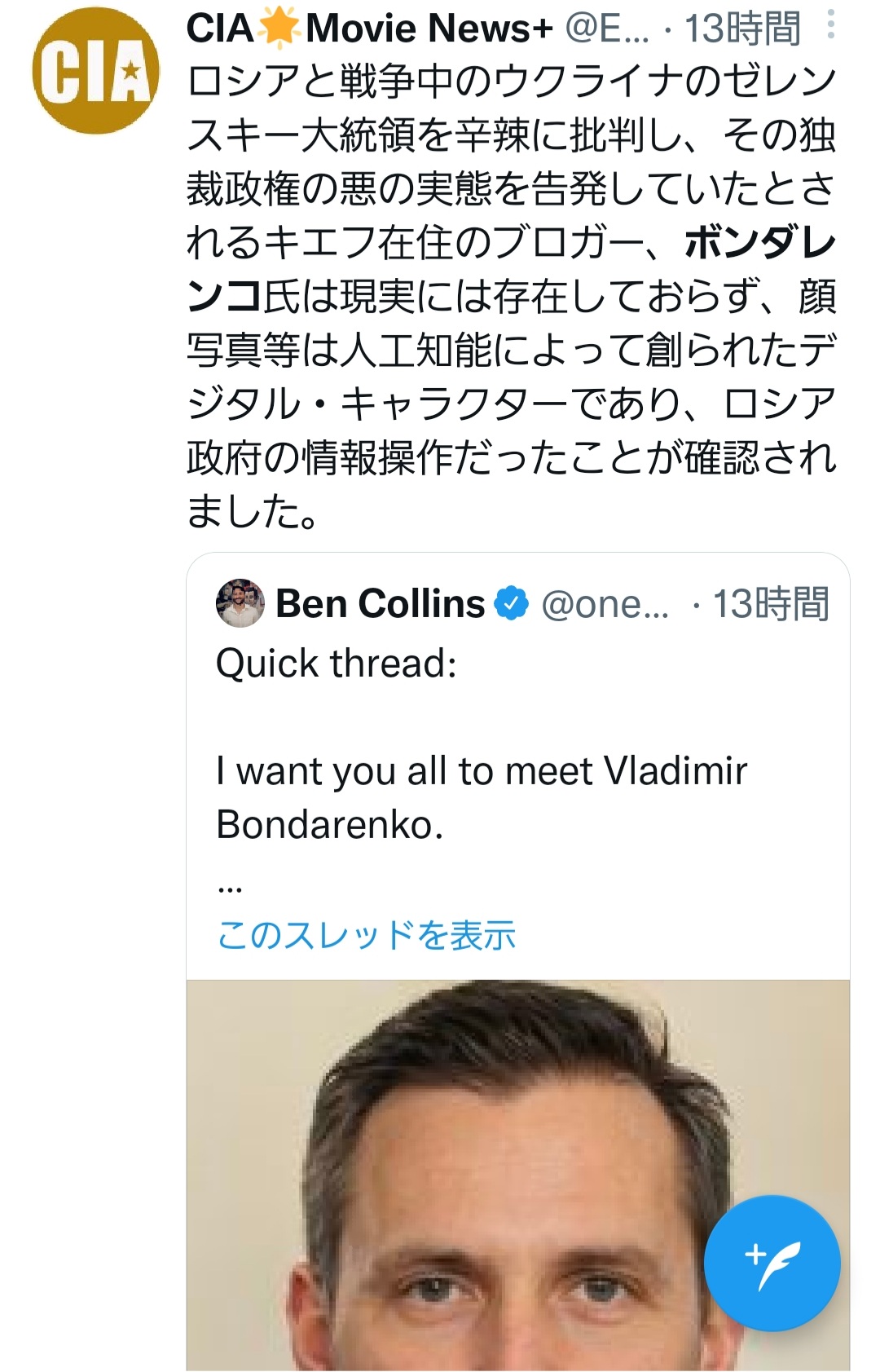This screenshot has height=1372, width=880.
Task: Tap the truncated @E... handle
Action: point(607,29)
